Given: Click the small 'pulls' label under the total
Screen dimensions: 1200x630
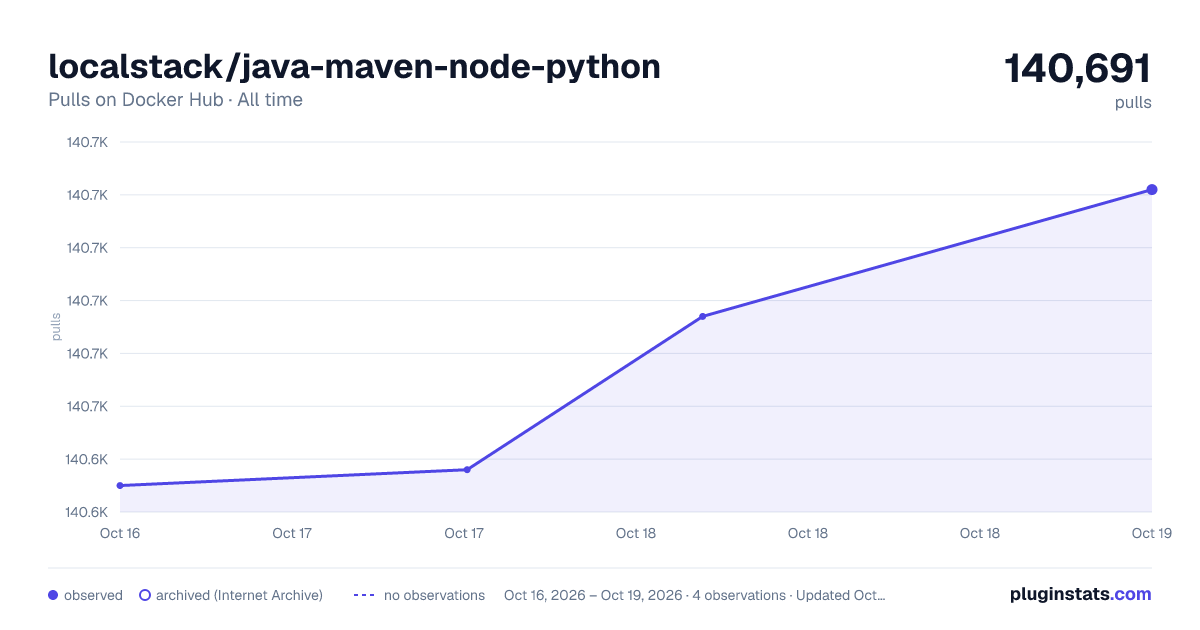Looking at the screenshot, I should click(x=1133, y=103).
